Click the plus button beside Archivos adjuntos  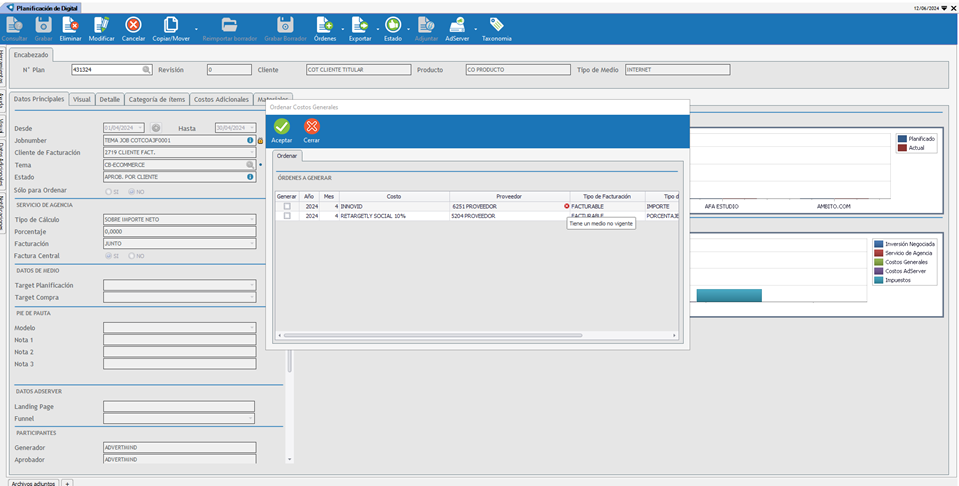coord(67,483)
